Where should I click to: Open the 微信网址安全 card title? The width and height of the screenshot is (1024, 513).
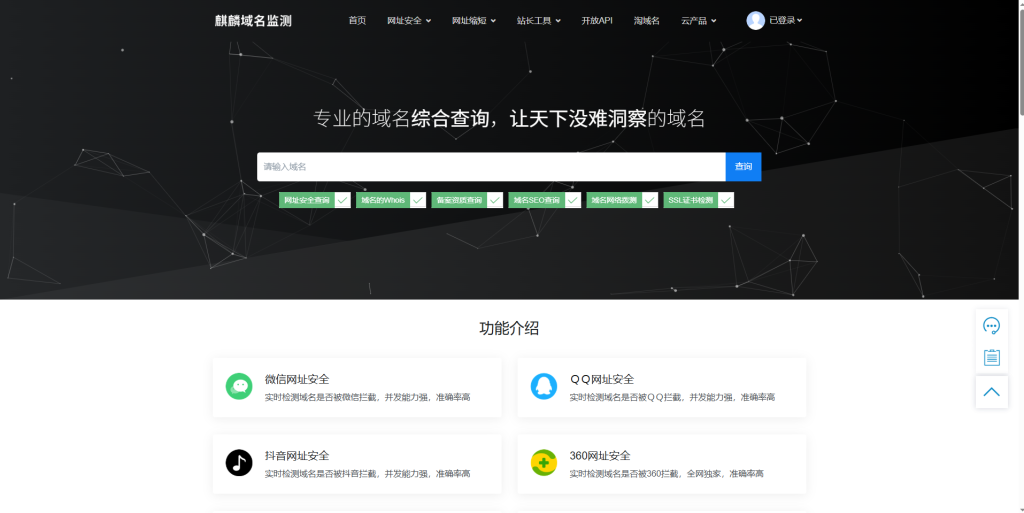click(x=296, y=379)
